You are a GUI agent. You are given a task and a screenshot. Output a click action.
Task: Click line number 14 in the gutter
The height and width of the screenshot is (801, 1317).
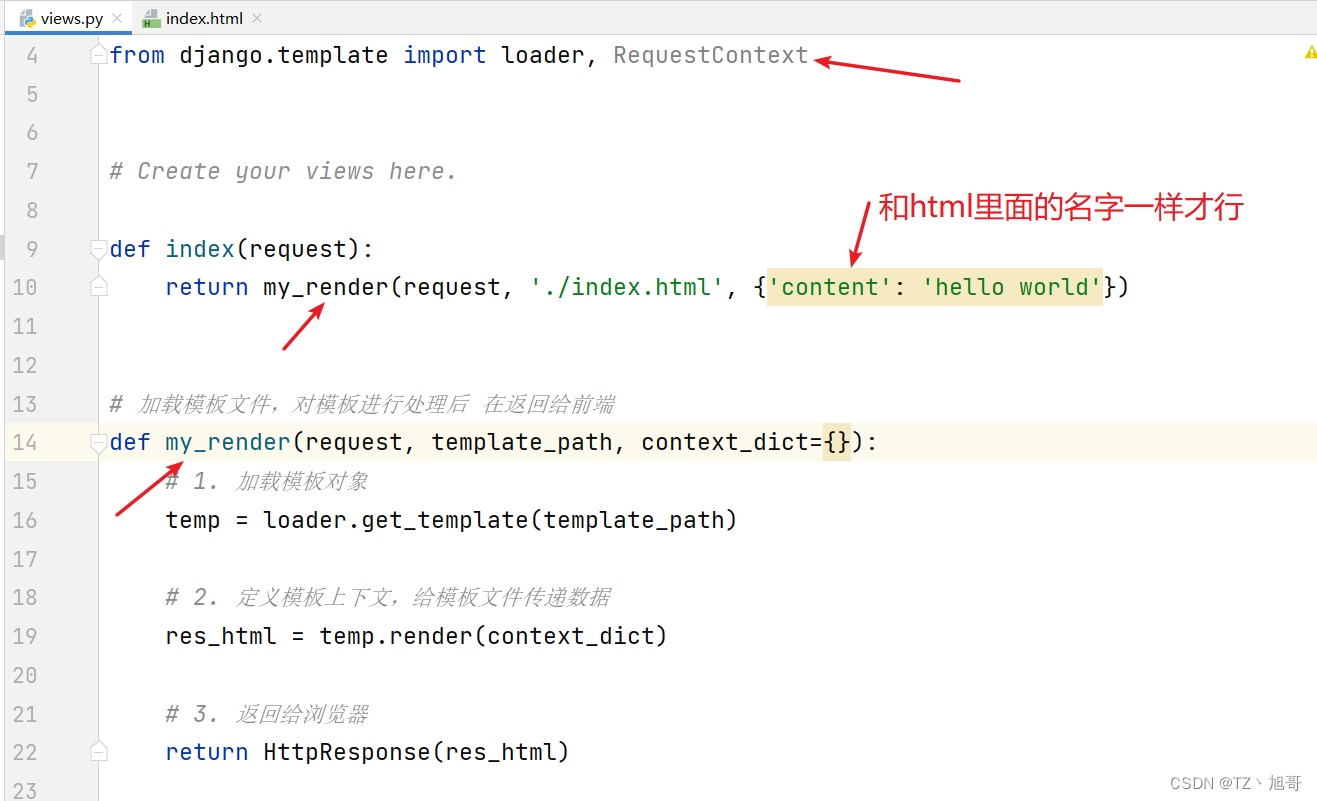25,443
